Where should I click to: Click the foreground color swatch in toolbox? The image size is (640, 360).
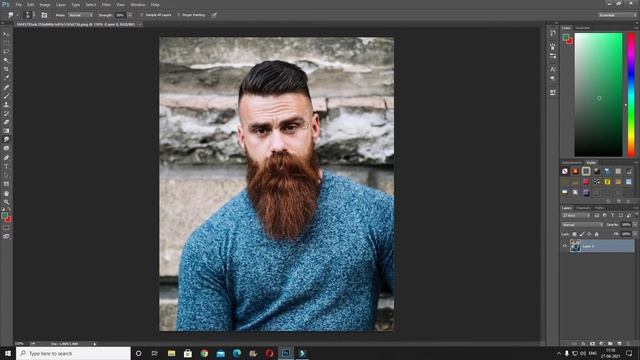click(x=4, y=215)
